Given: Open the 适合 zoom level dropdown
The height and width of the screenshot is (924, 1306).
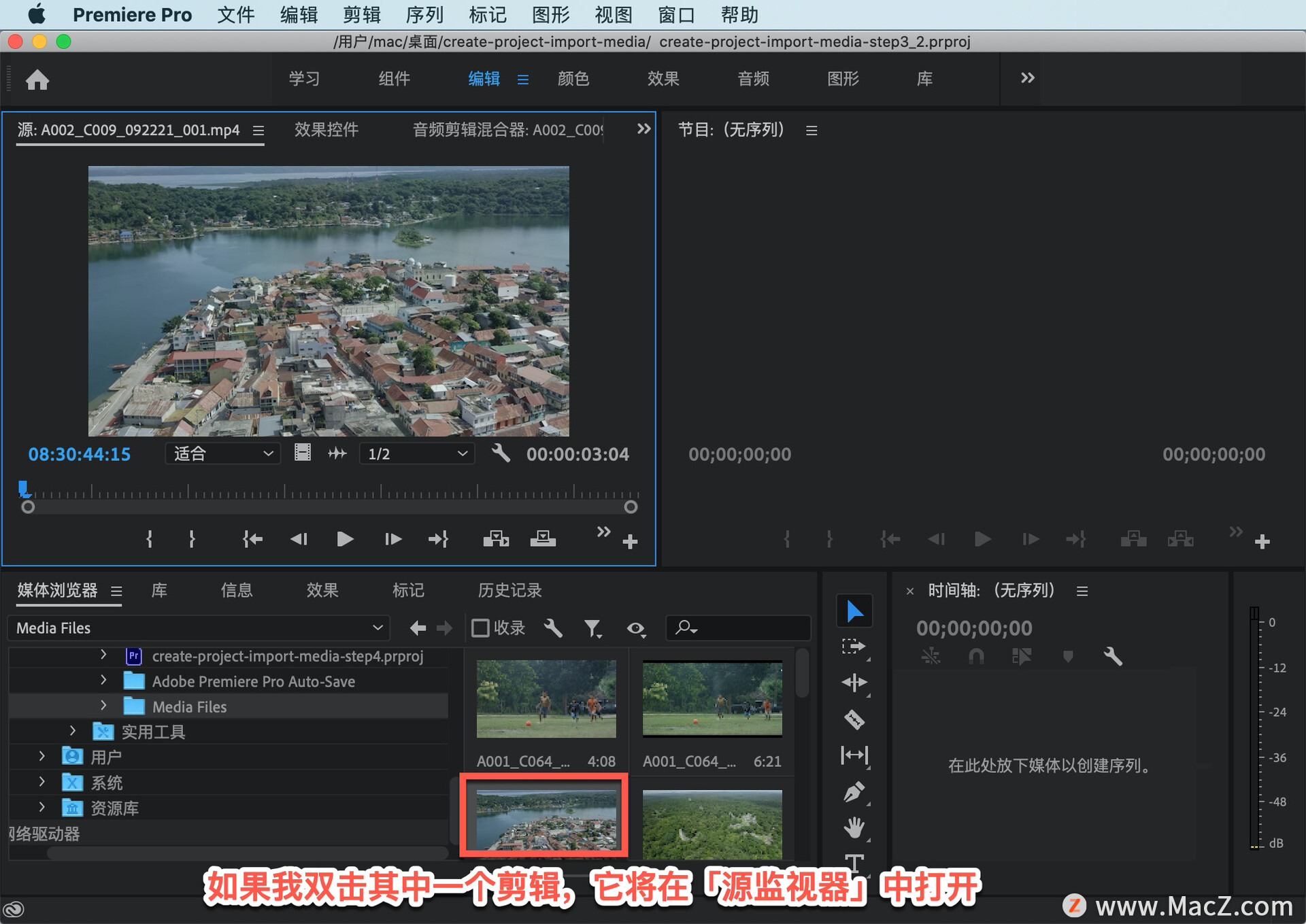Looking at the screenshot, I should click(x=222, y=454).
